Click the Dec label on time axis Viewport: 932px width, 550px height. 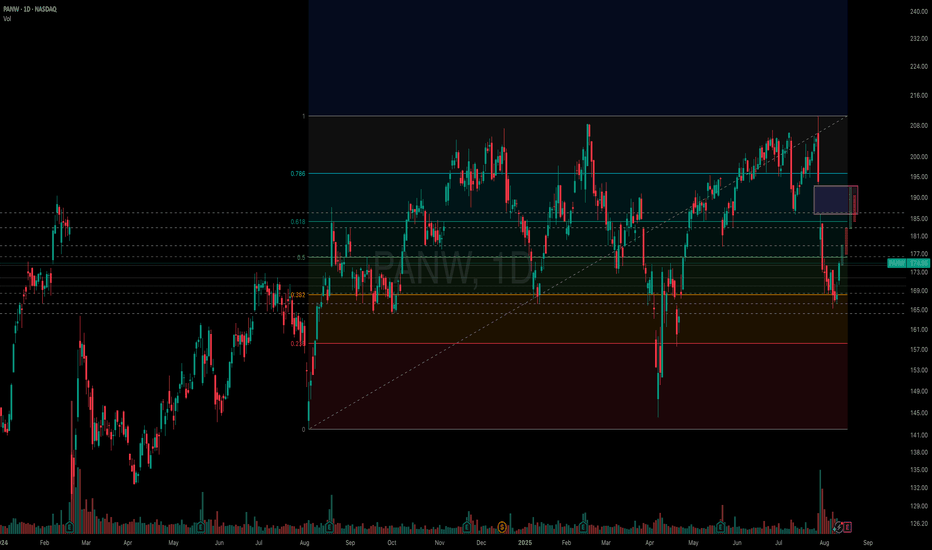[x=481, y=543]
